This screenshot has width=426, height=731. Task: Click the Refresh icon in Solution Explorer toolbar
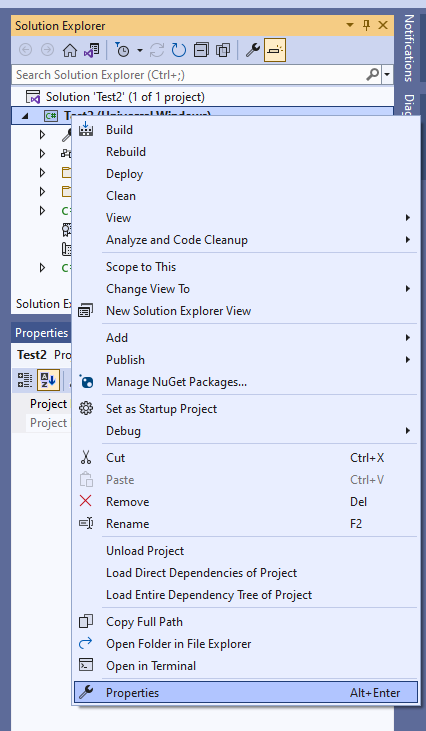click(179, 50)
